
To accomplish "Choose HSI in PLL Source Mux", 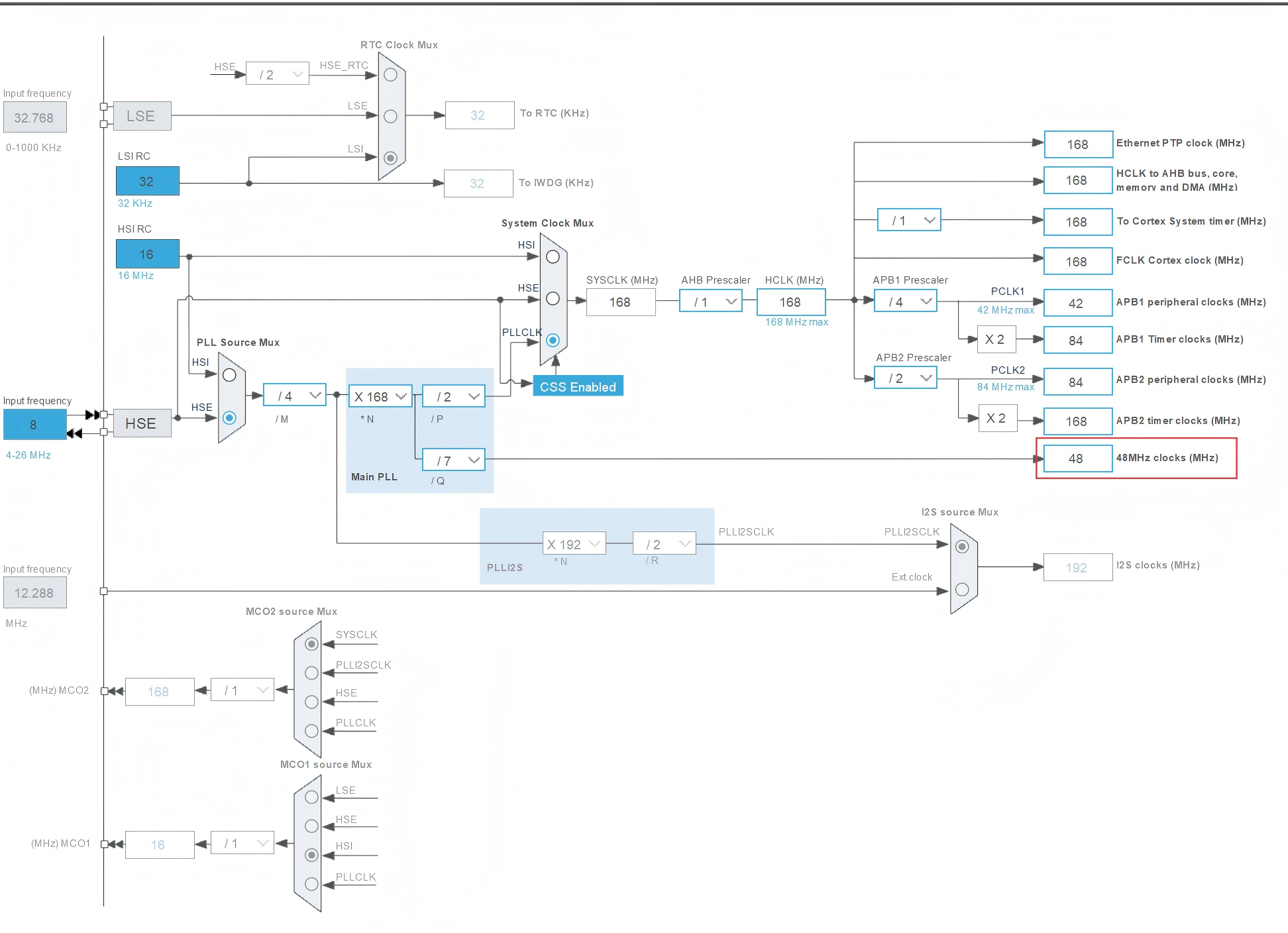I will pyautogui.click(x=229, y=375).
